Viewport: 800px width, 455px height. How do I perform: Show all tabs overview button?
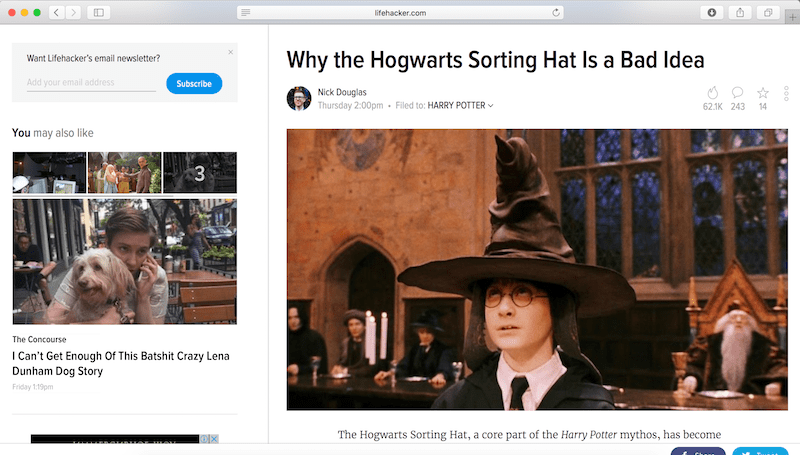768,12
